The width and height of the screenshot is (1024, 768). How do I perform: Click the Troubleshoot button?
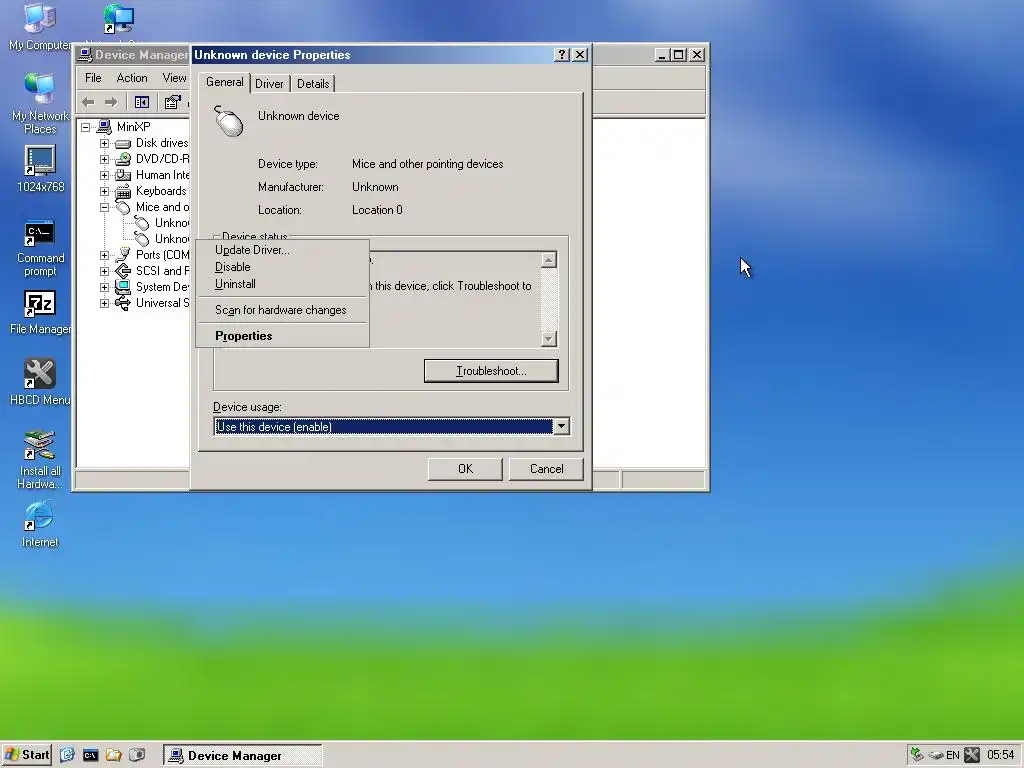[491, 371]
